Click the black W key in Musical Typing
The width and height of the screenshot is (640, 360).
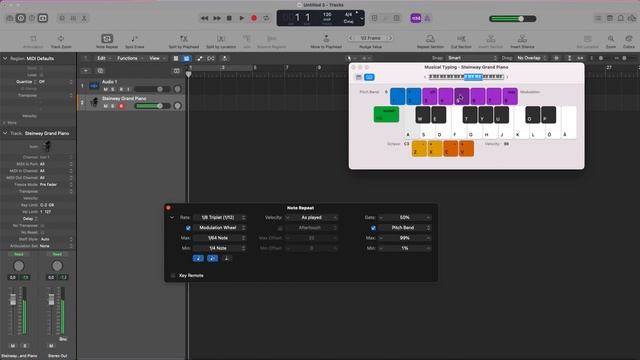422,115
